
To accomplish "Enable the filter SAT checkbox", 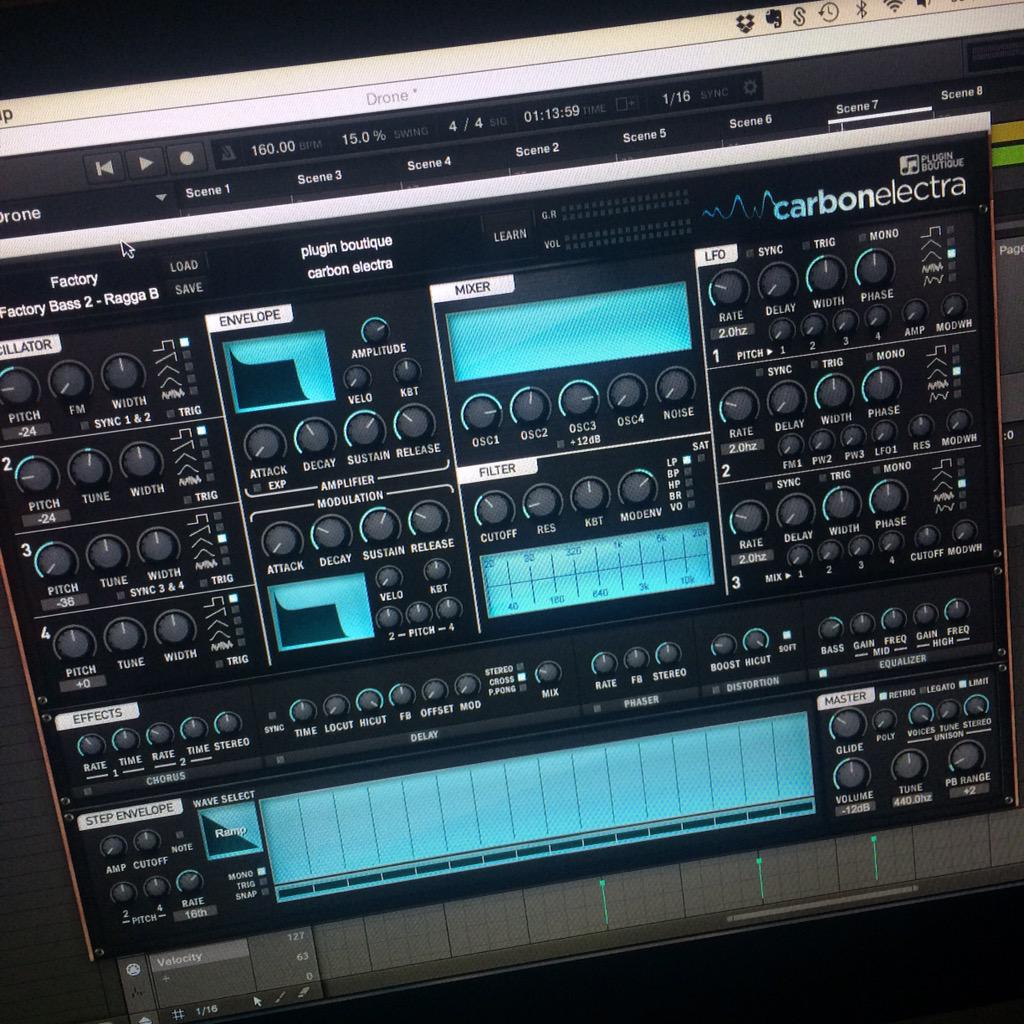I will pyautogui.click(x=702, y=458).
